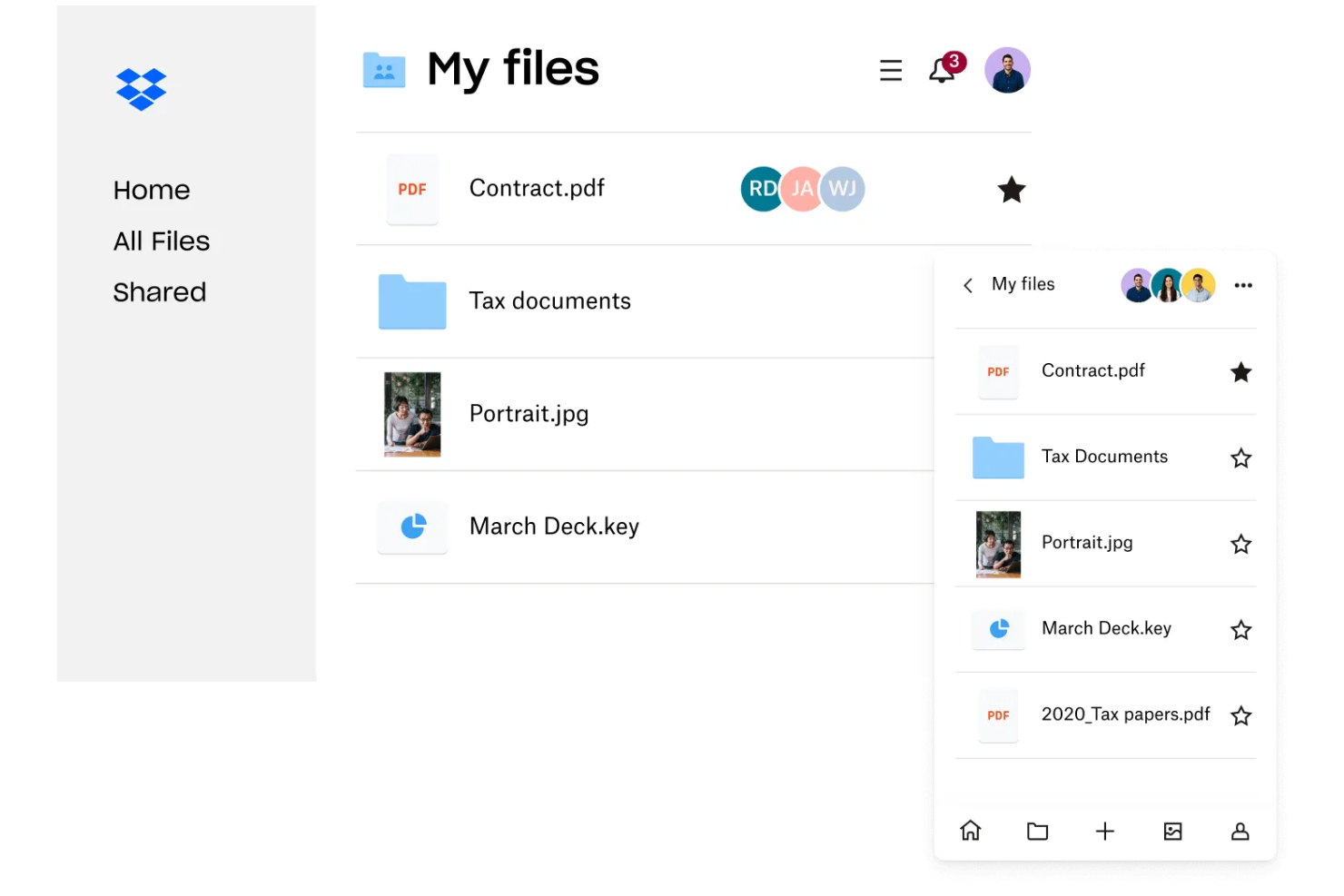Click the PDF icon for Contract.pdf in main list
The width and height of the screenshot is (1344, 896).
(x=412, y=189)
